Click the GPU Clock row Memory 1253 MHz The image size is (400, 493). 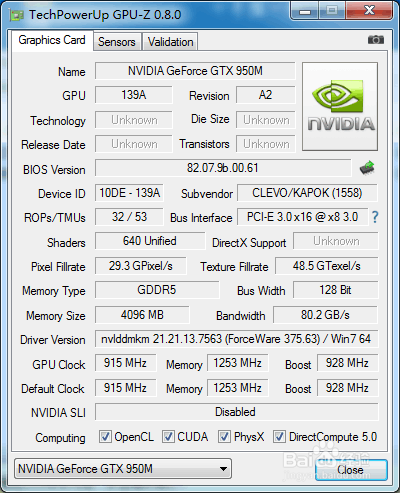(238, 363)
